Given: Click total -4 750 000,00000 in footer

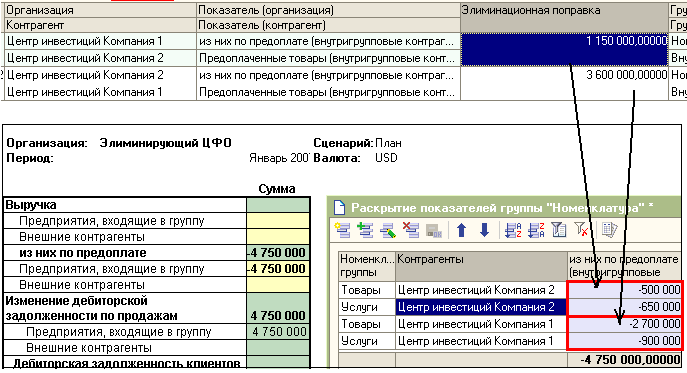Looking at the screenshot, I should 624,360.
